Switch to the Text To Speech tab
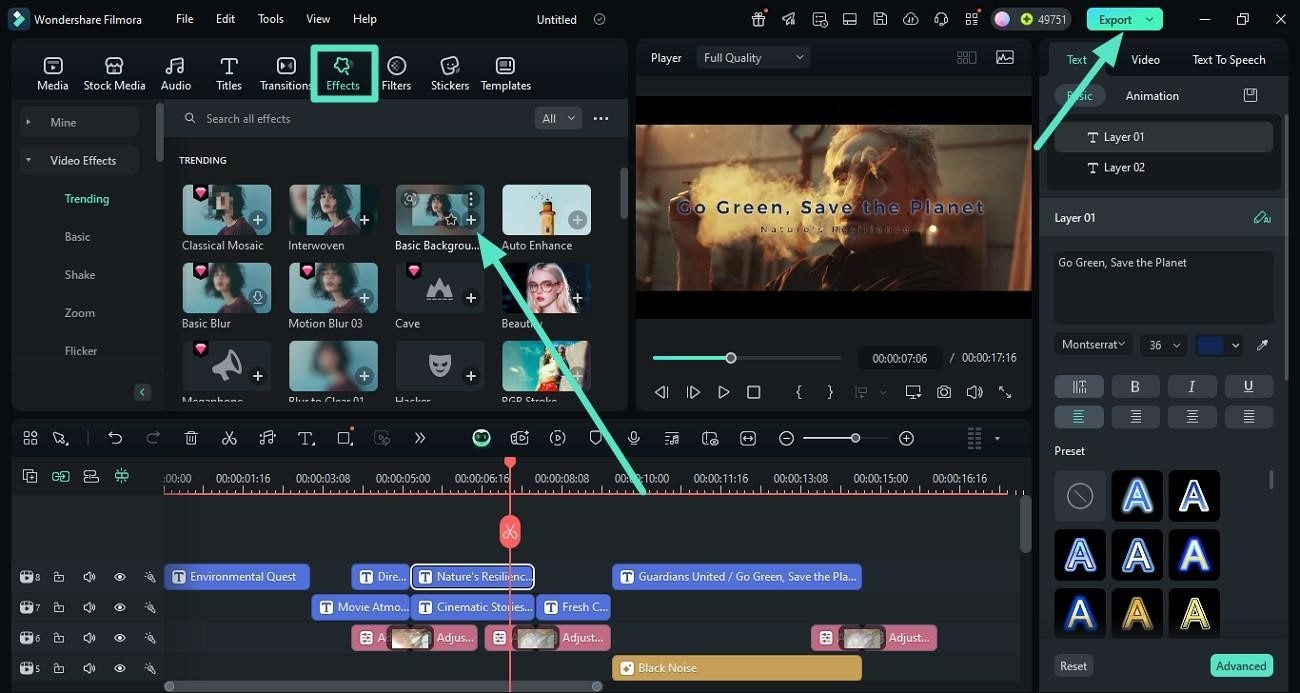The image size is (1300, 693). tap(1229, 60)
